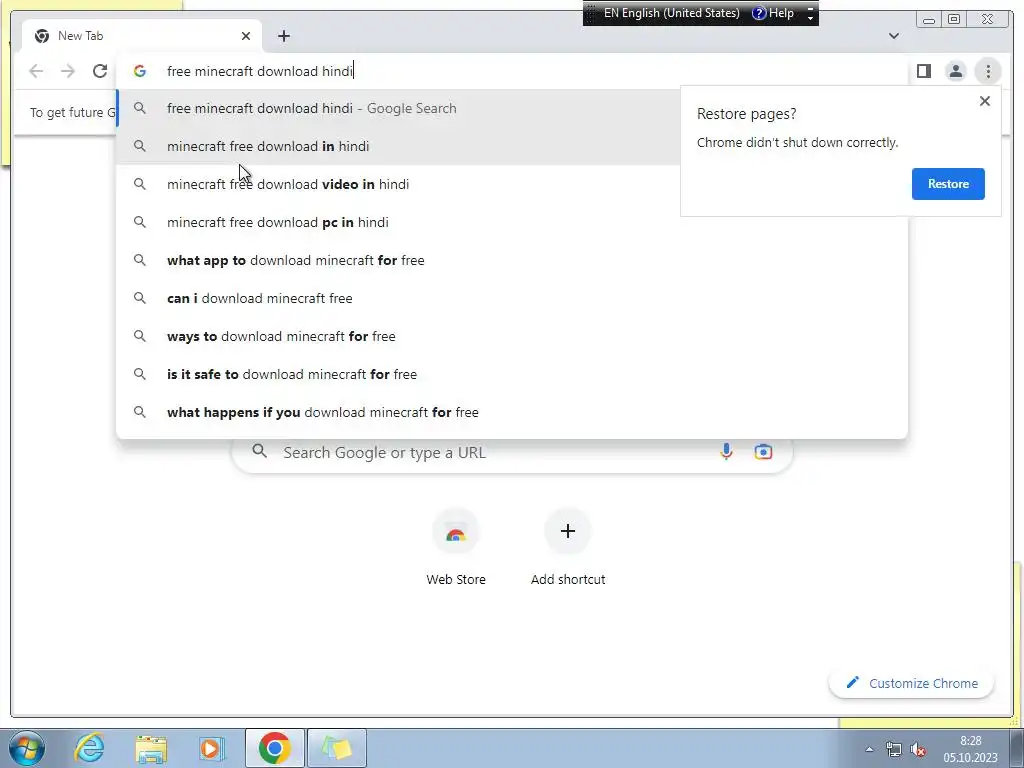Open Chrome's three-dot menu
Viewport: 1024px width, 768px height.
click(x=988, y=71)
